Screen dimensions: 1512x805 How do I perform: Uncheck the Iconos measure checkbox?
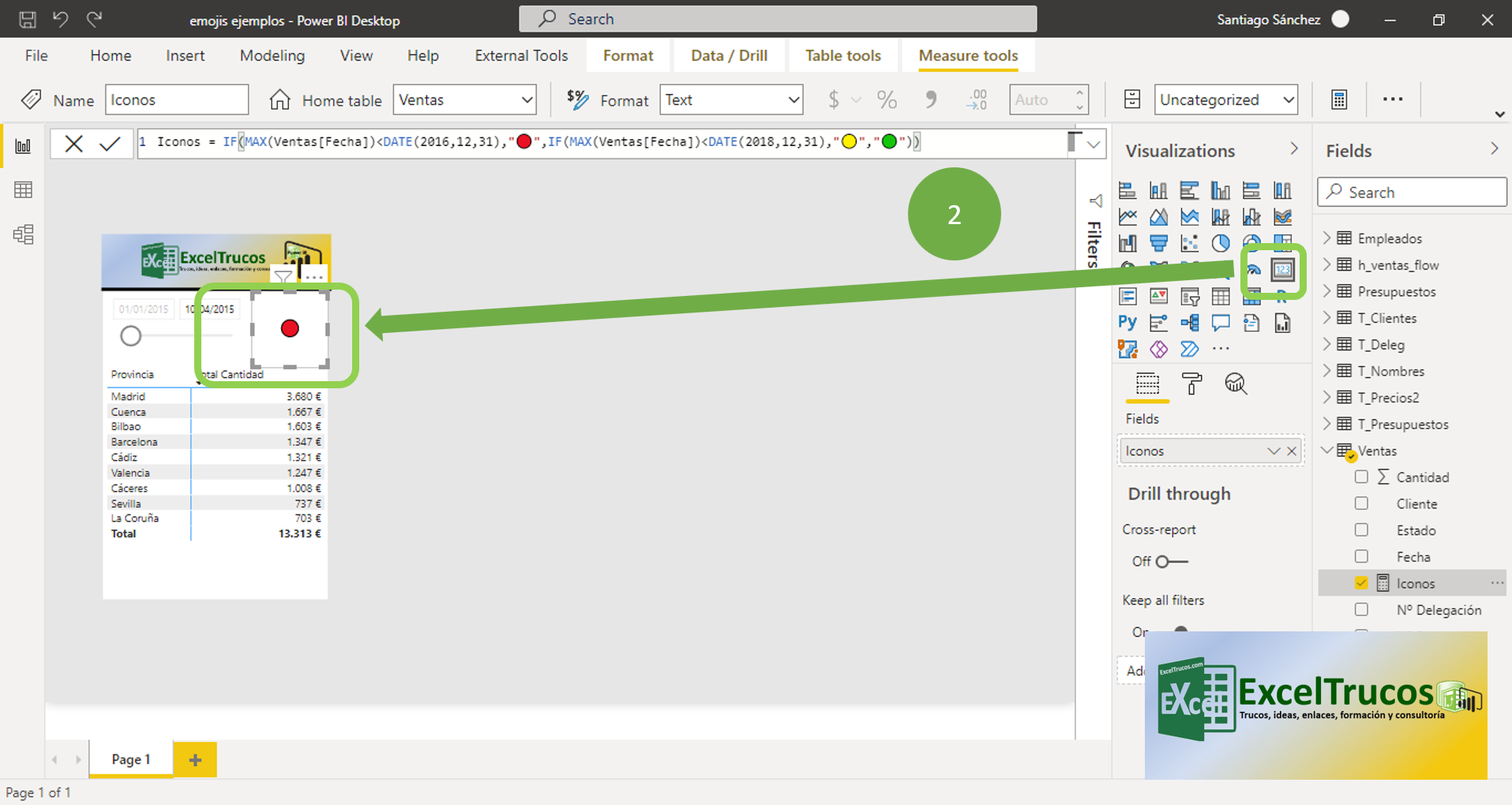pyautogui.click(x=1361, y=583)
